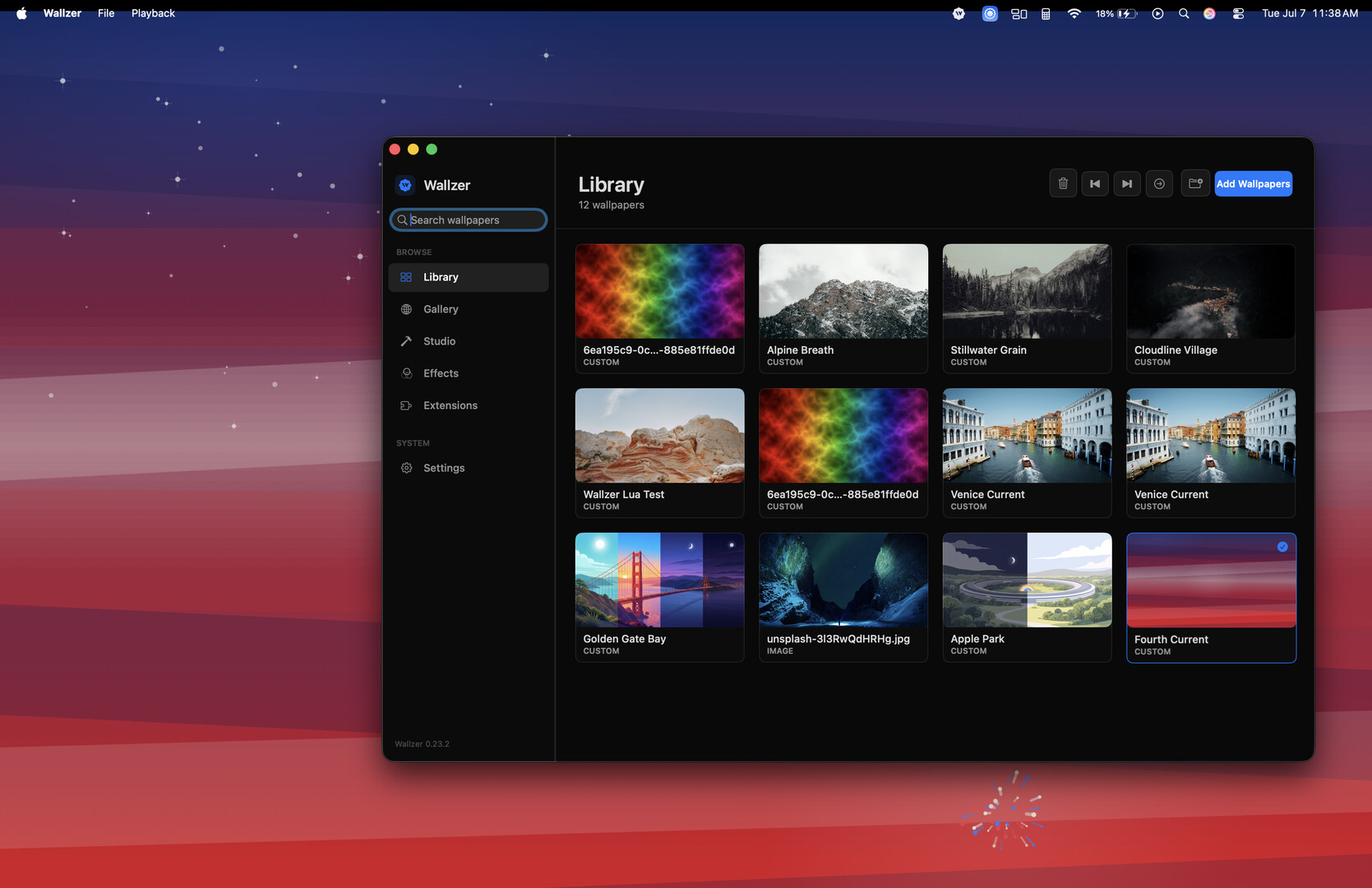
Task: Click the Wallzer 0.23.2 version label
Action: (422, 744)
